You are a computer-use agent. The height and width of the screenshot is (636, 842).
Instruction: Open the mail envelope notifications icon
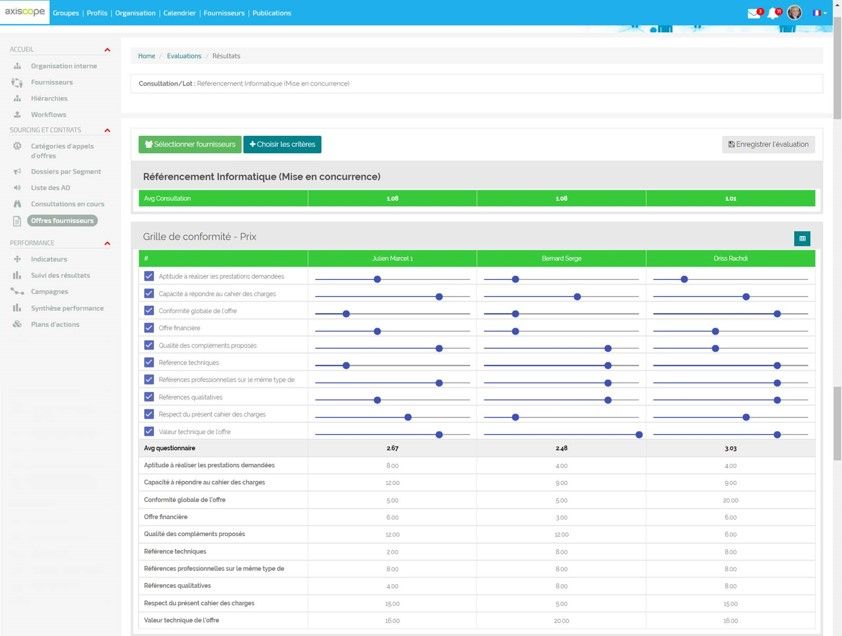coord(754,13)
